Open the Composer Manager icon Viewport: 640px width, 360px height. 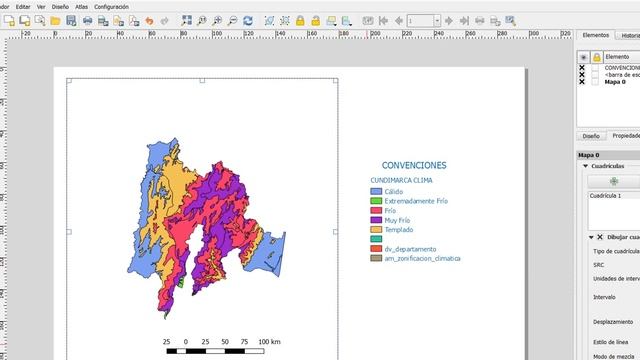(40, 20)
